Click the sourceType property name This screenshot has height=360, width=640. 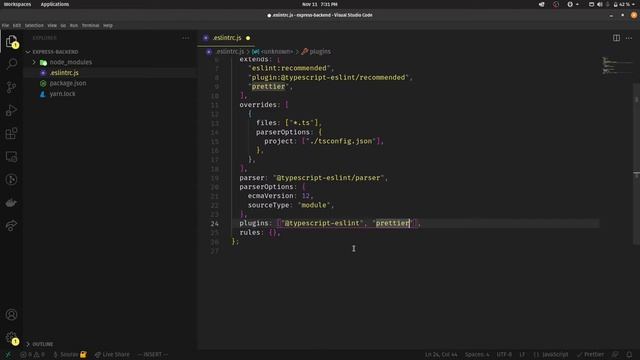click(269, 205)
